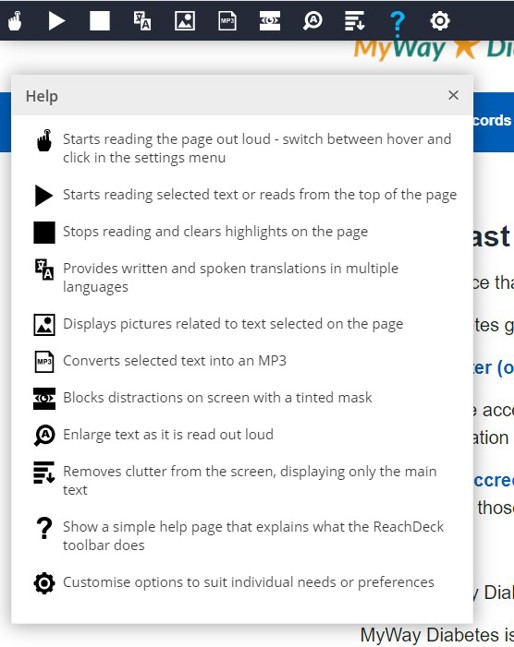Image resolution: width=514 pixels, height=647 pixels.
Task: Select the pointer hand icon in the Help list
Action: pyautogui.click(x=44, y=140)
